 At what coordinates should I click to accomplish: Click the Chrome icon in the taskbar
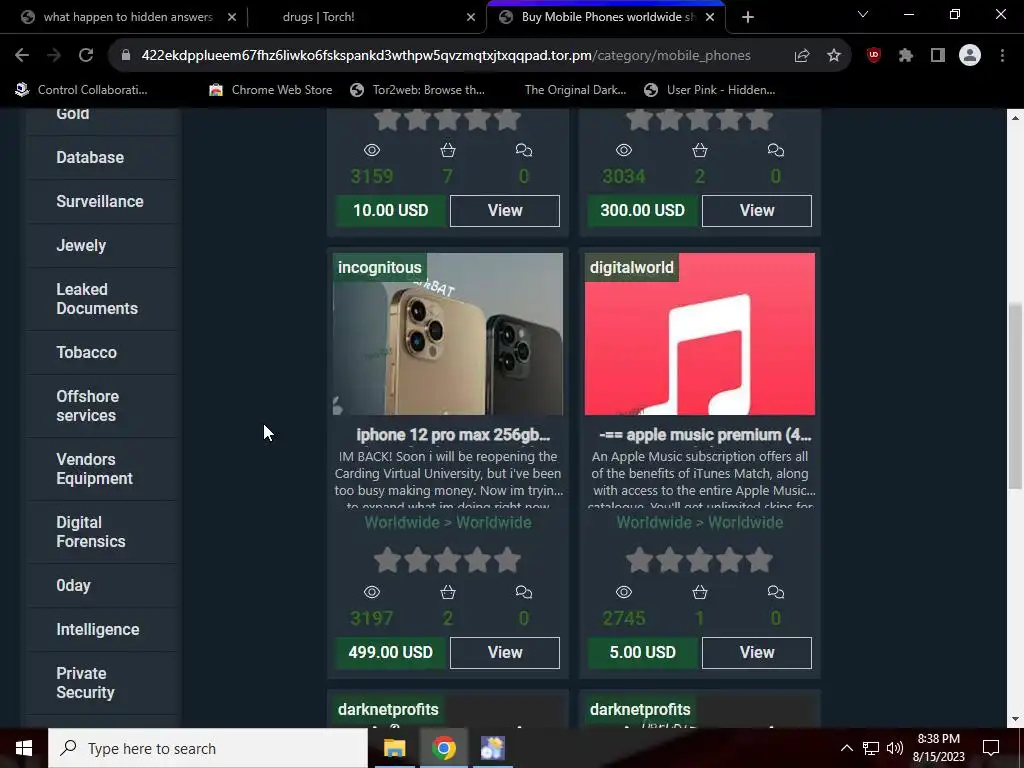coord(443,748)
